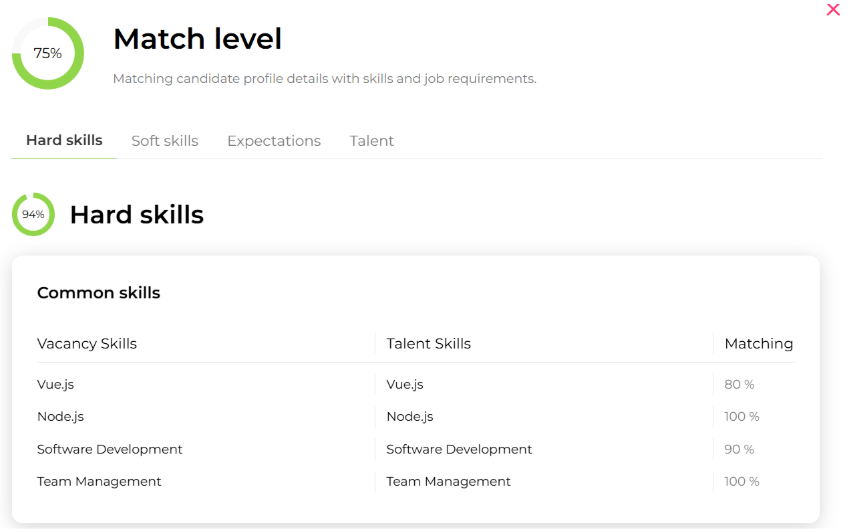Click the matching profile description text
The image size is (862, 532).
324,79
